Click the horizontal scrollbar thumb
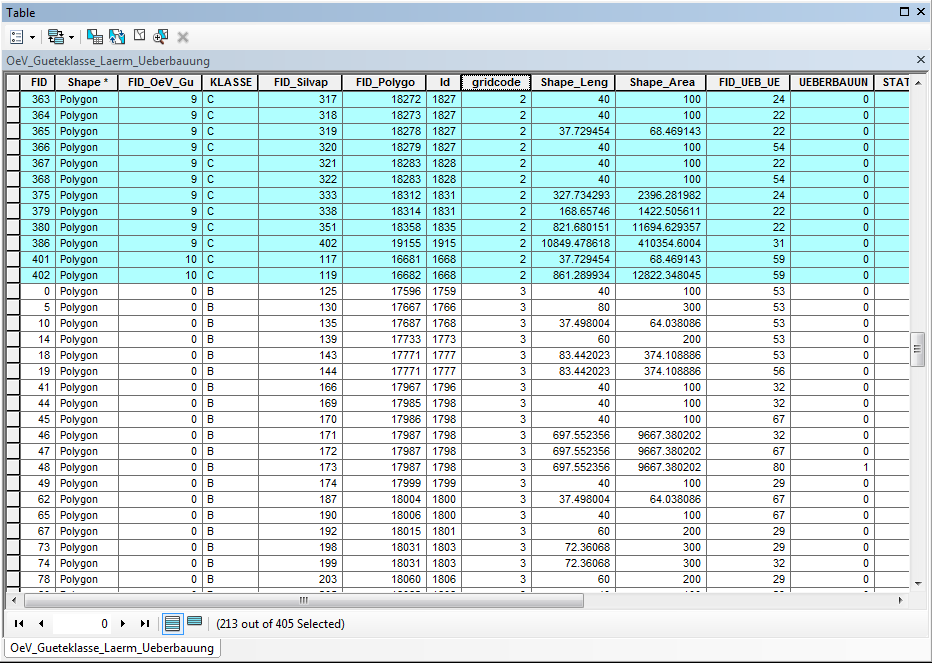The height and width of the screenshot is (664, 932). tap(303, 600)
